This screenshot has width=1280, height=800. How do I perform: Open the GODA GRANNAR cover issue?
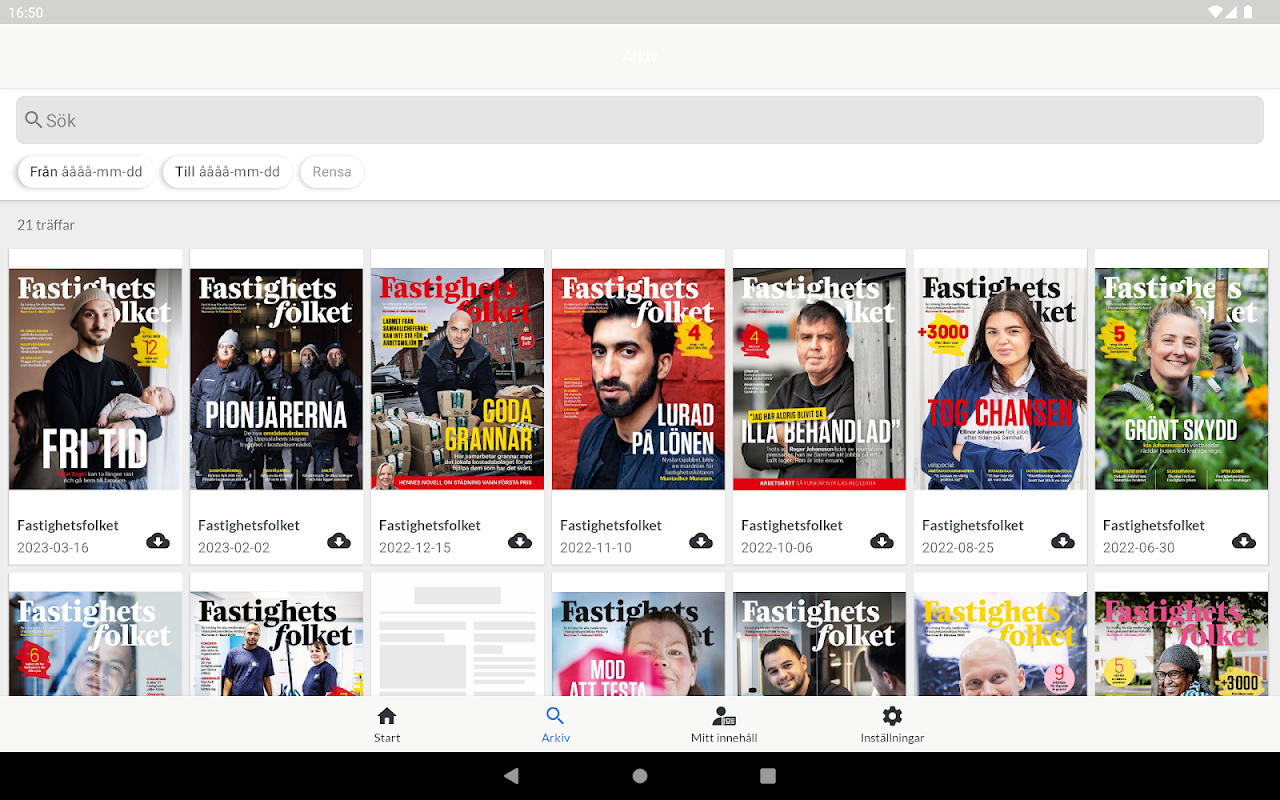[x=458, y=379]
